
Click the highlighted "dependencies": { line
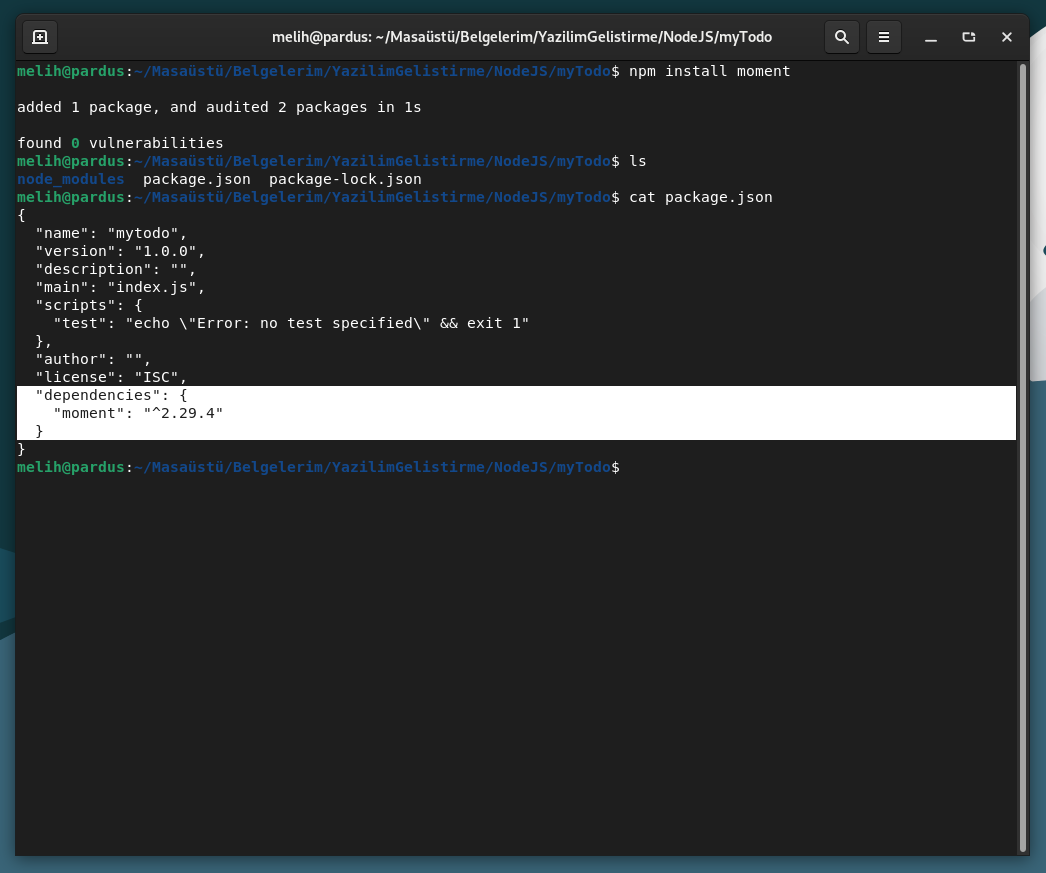coord(111,395)
